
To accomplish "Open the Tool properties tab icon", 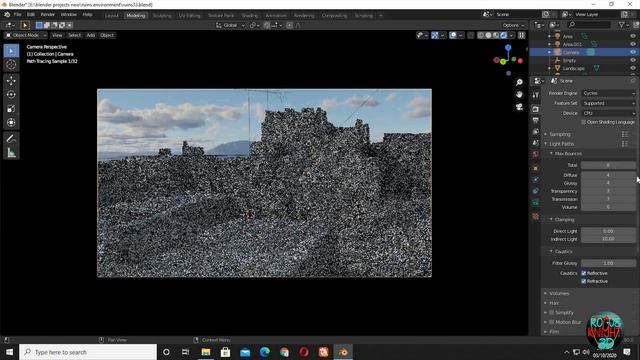I will coord(536,95).
